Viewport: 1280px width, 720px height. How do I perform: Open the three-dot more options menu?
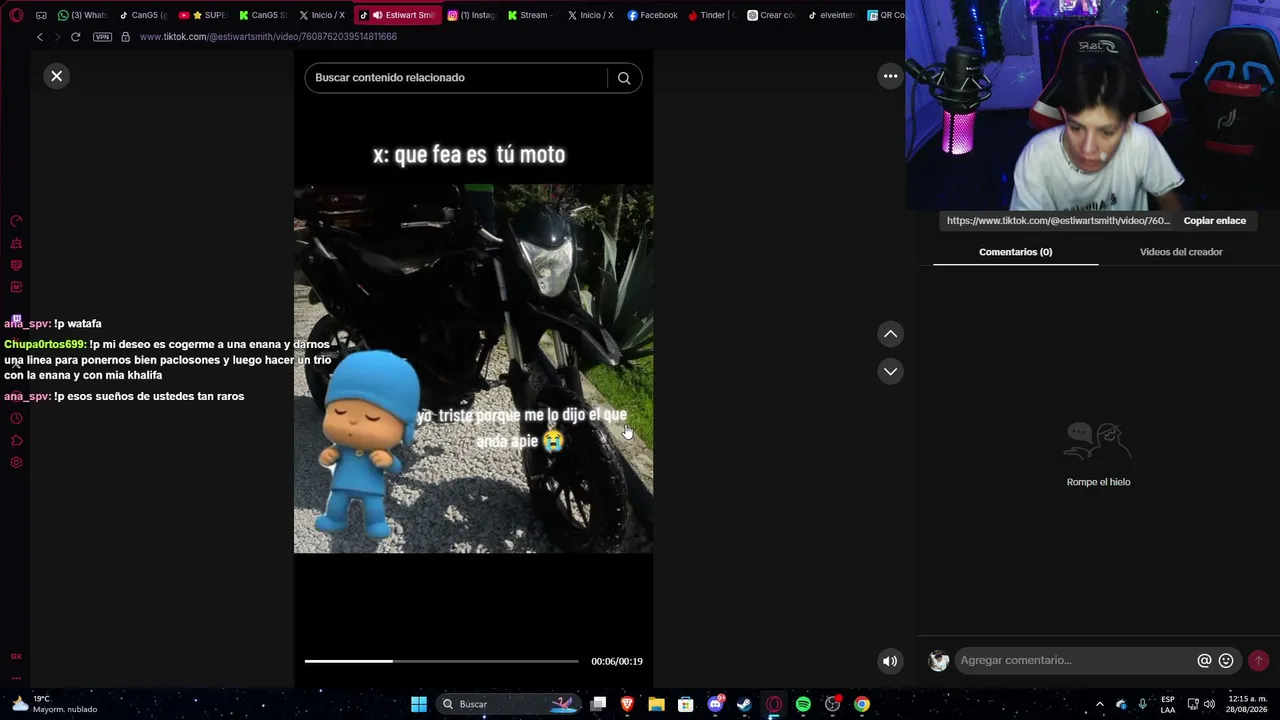coord(890,76)
